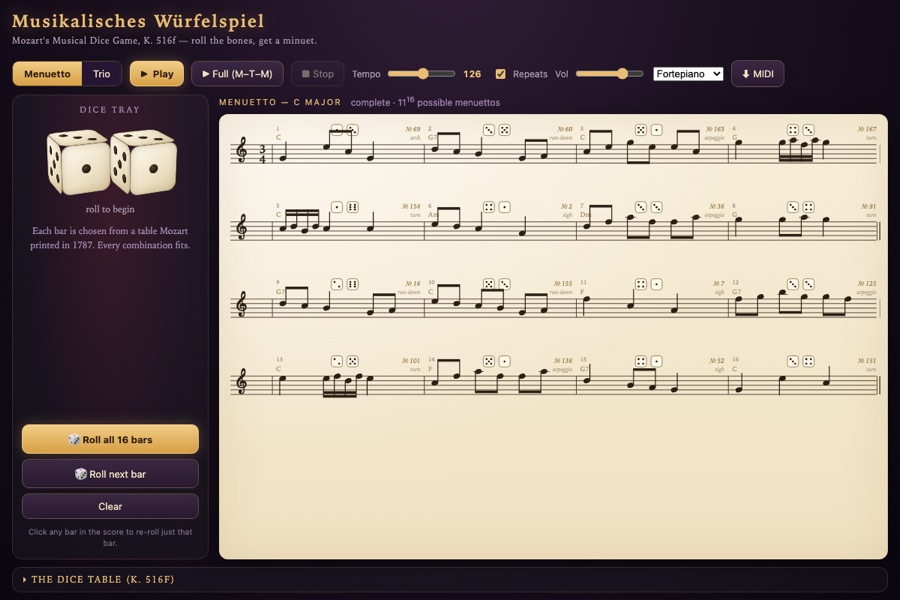Switch to the Trio tab
The width and height of the screenshot is (900, 600).
click(x=102, y=73)
